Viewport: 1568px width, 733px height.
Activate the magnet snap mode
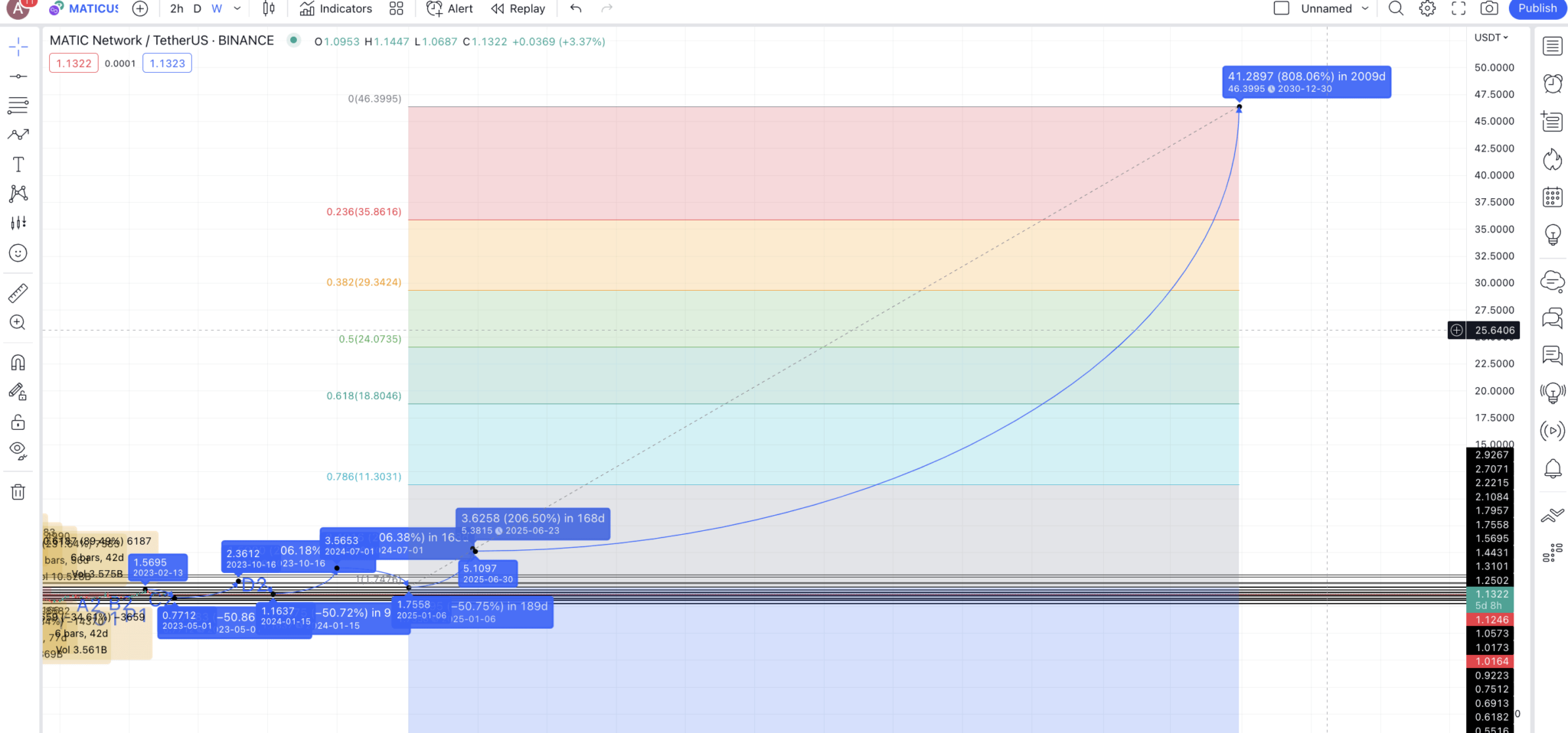[x=18, y=362]
